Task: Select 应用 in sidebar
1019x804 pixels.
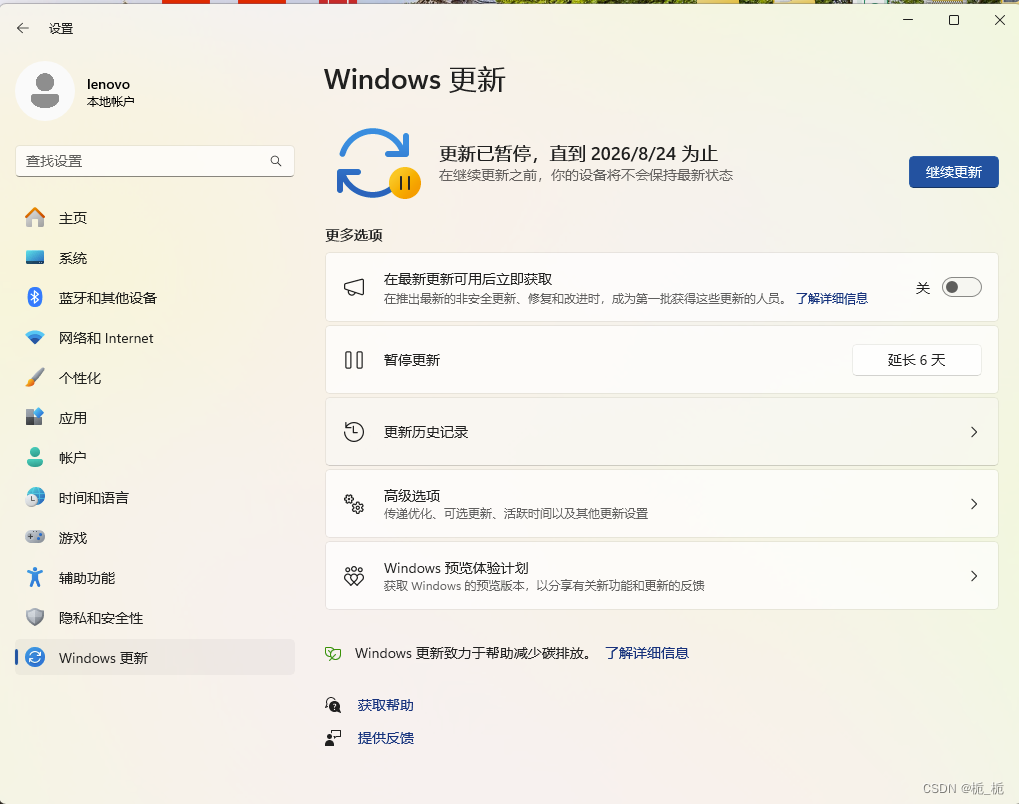Action: 155,418
